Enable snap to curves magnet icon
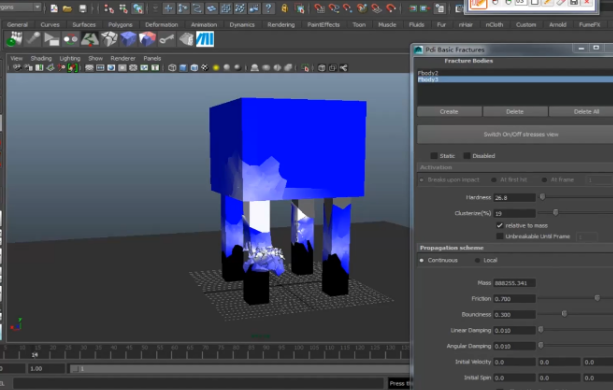The width and height of the screenshot is (613, 390). (333, 8)
